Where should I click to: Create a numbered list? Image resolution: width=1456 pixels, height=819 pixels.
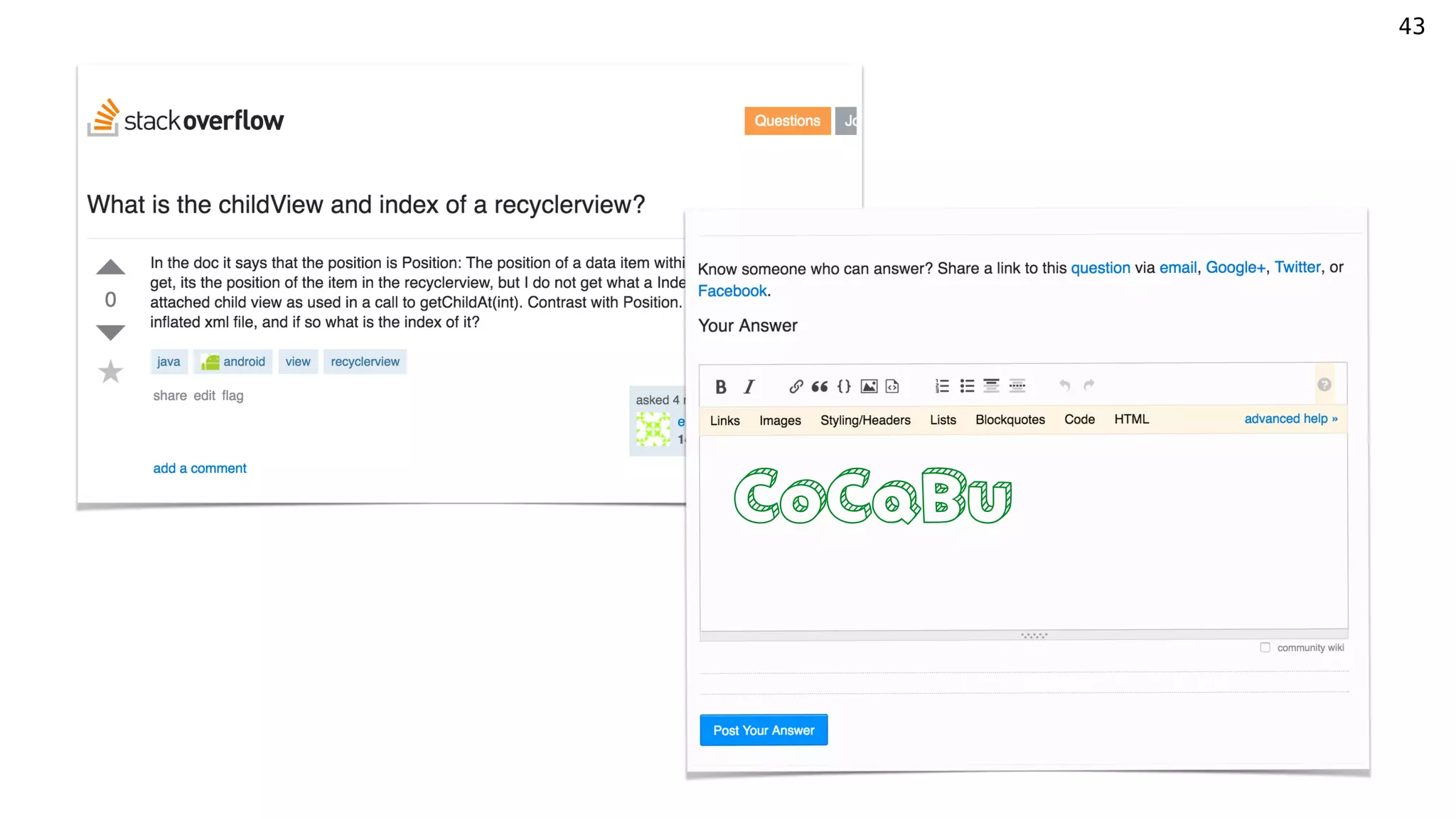[942, 386]
